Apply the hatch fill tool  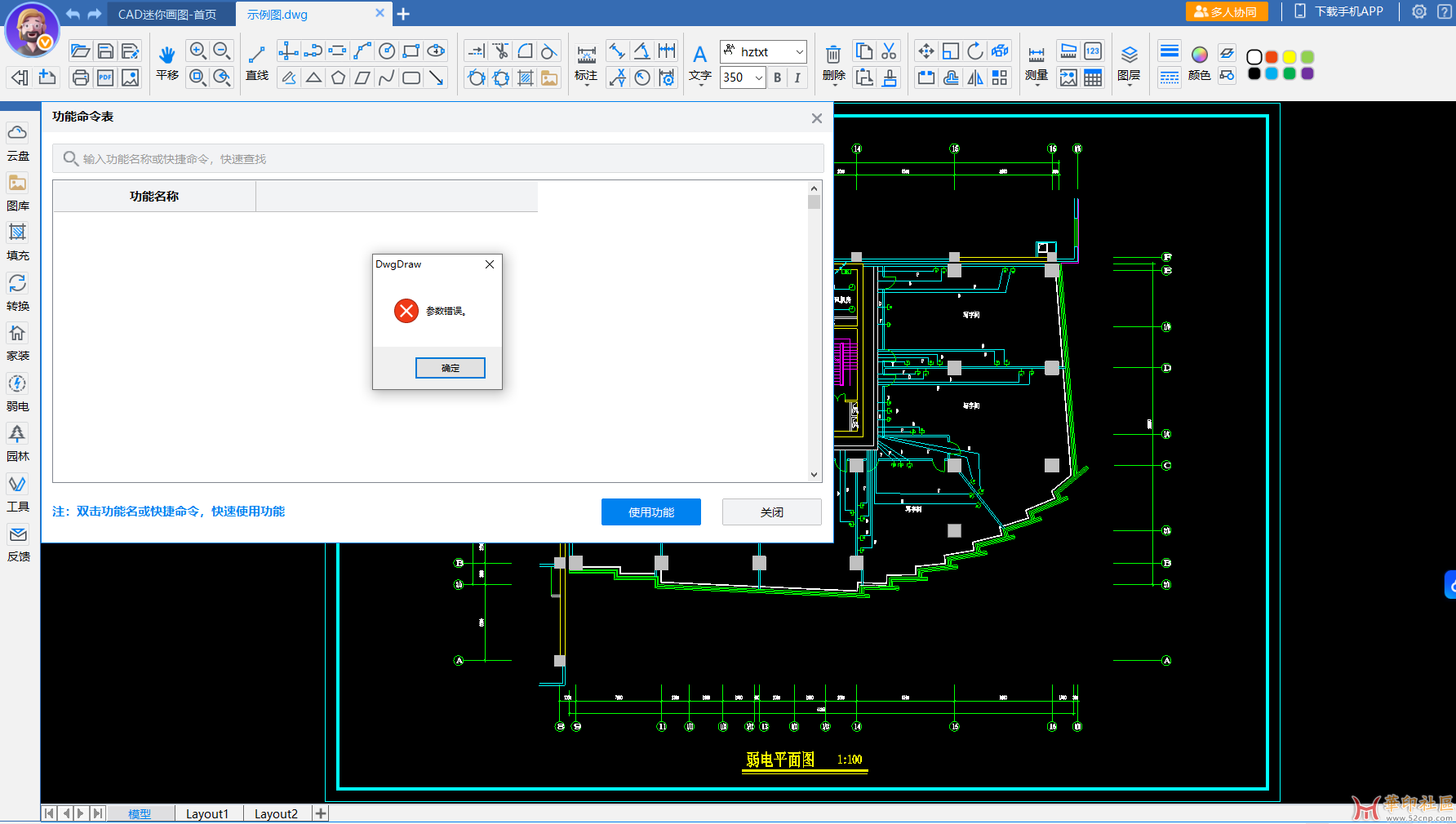point(526,78)
